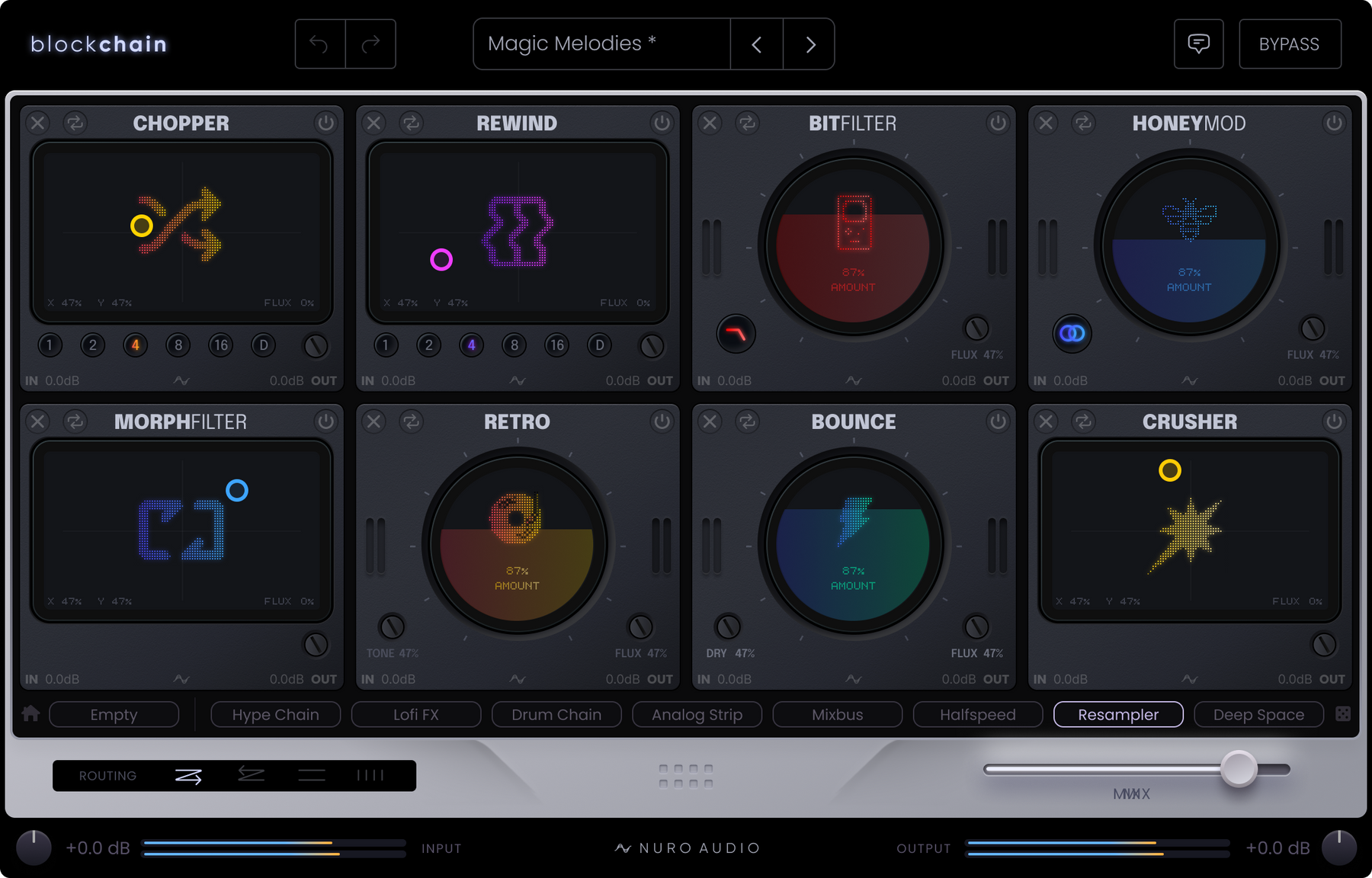Click the MIX slider handle
1372x878 pixels.
tap(1239, 769)
